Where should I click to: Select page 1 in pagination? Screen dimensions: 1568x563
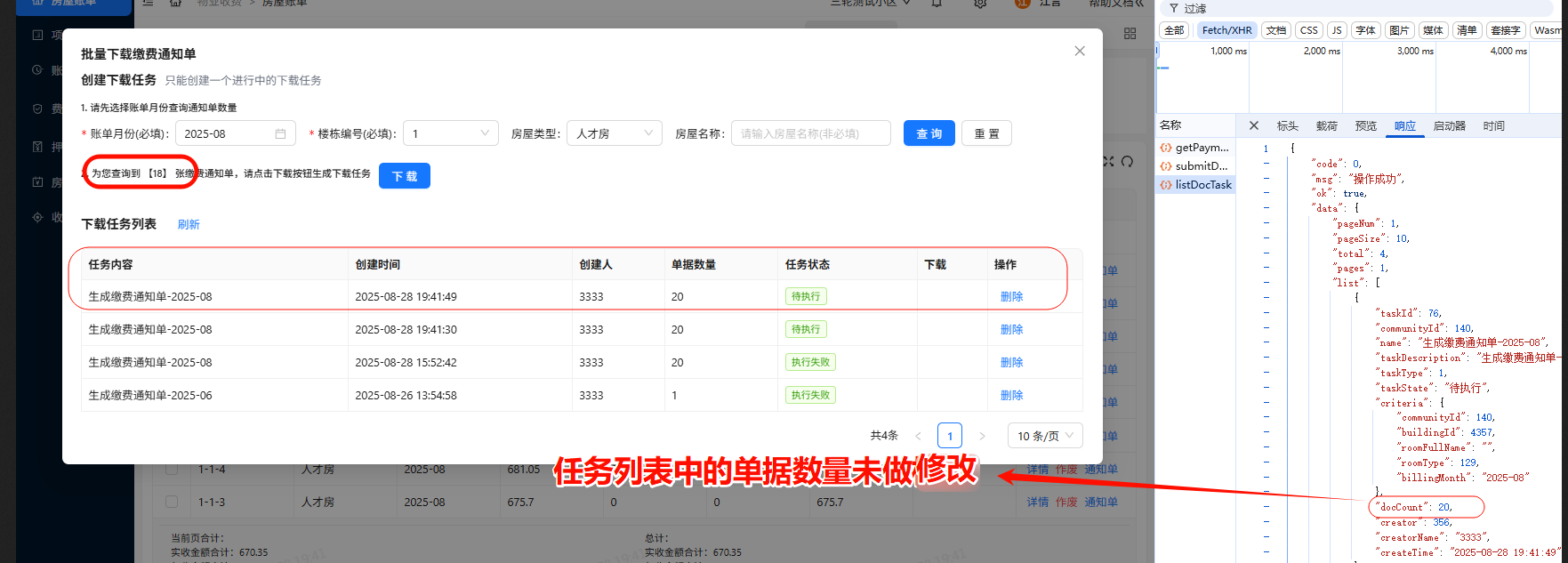tap(950, 436)
